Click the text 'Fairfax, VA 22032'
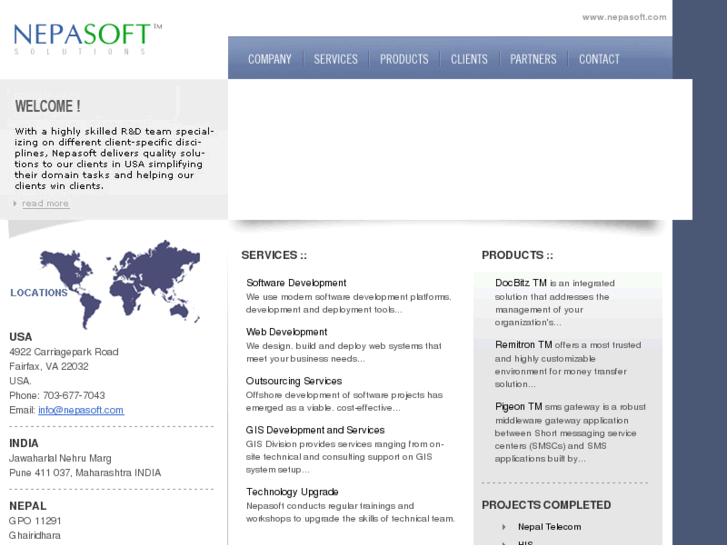Screen dimensions: 727x545 tap(49, 366)
